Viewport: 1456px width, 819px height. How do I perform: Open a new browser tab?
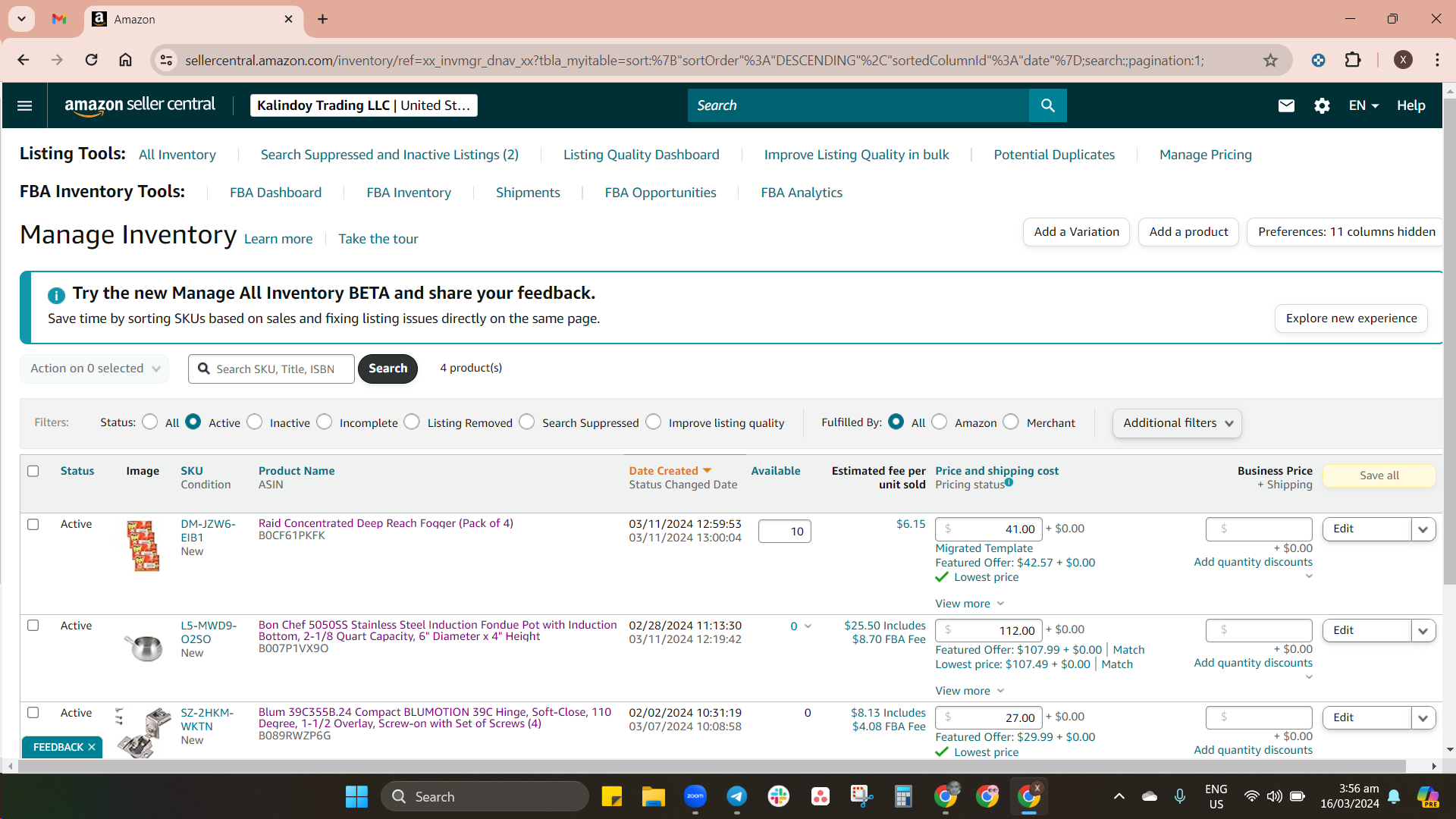click(323, 19)
